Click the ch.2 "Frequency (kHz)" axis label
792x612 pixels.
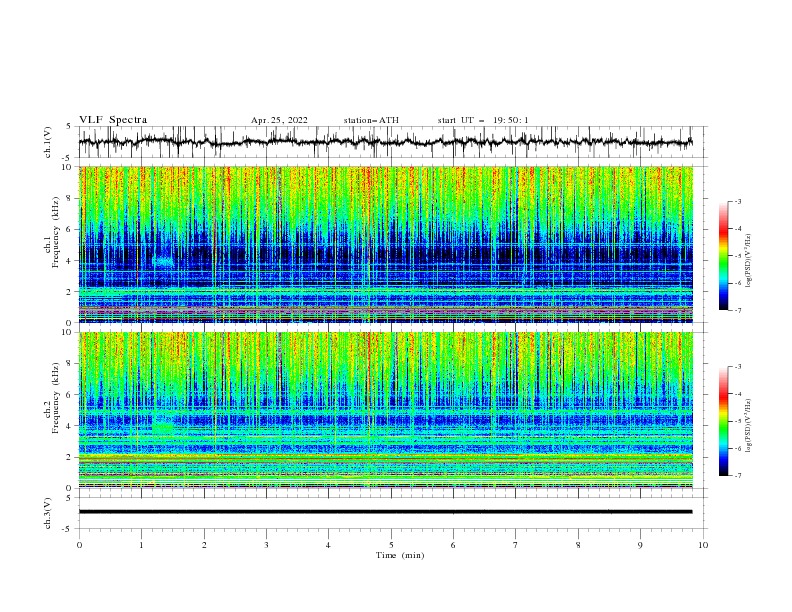56,397
